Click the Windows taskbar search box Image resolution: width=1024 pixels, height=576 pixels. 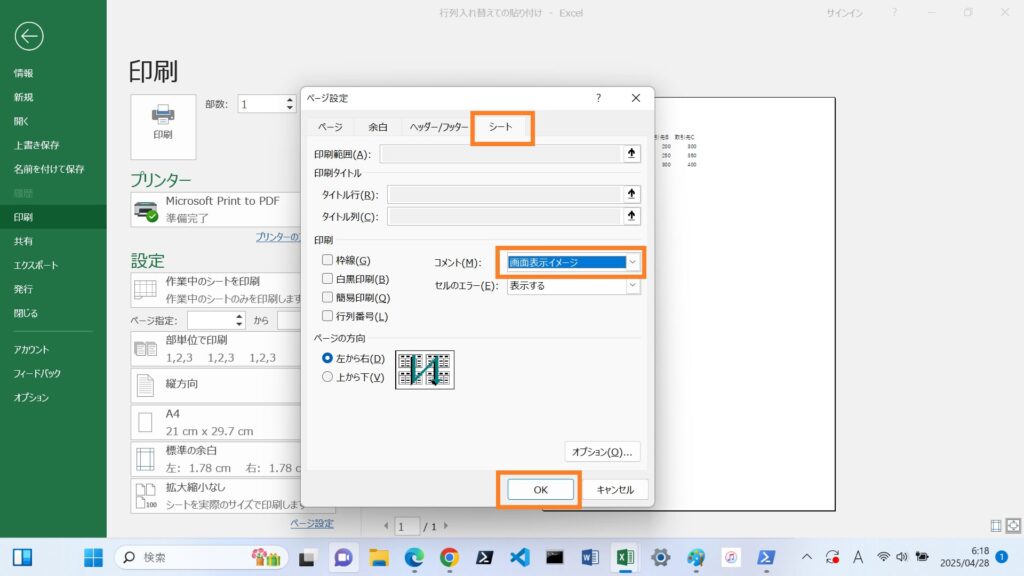201,557
